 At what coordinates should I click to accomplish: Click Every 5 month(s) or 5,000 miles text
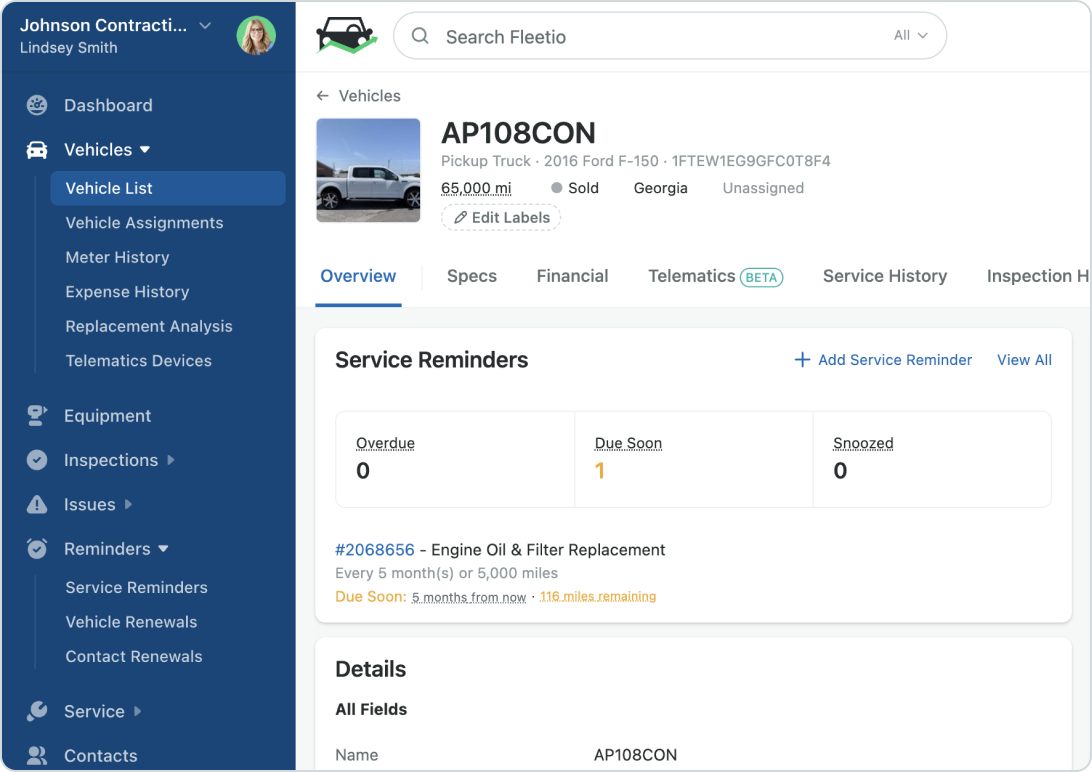pos(446,574)
